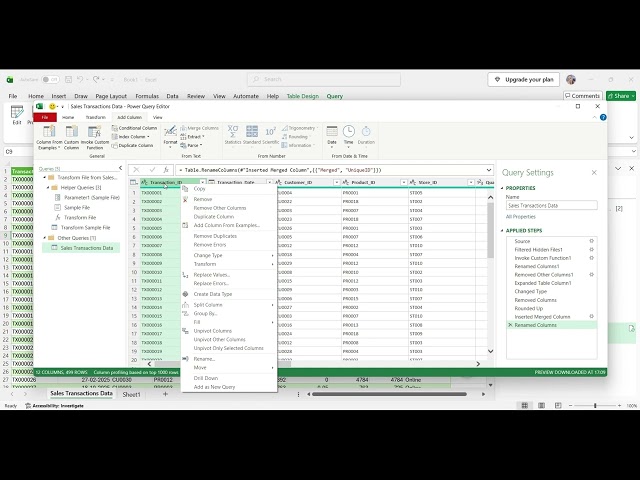
Task: Expand the Split Column submenu
Action: coord(229,305)
